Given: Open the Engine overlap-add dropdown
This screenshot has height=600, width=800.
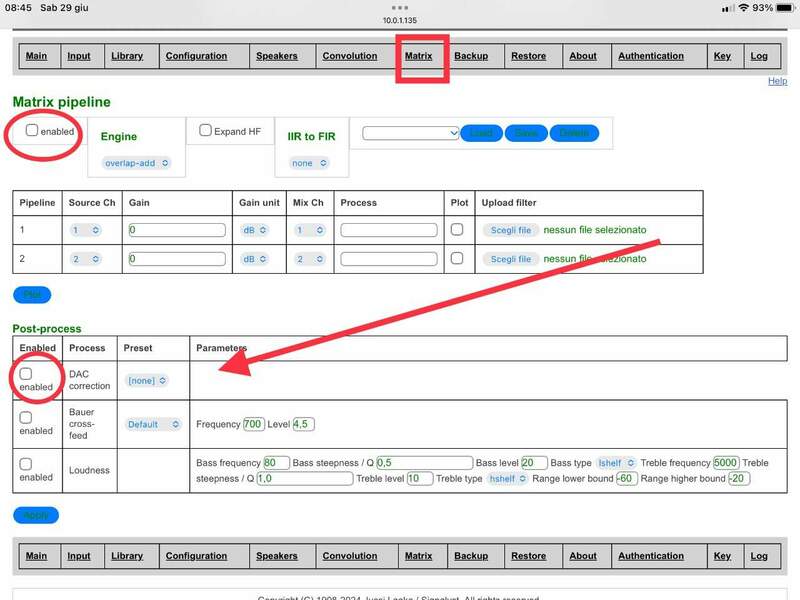Looking at the screenshot, I should (x=137, y=162).
